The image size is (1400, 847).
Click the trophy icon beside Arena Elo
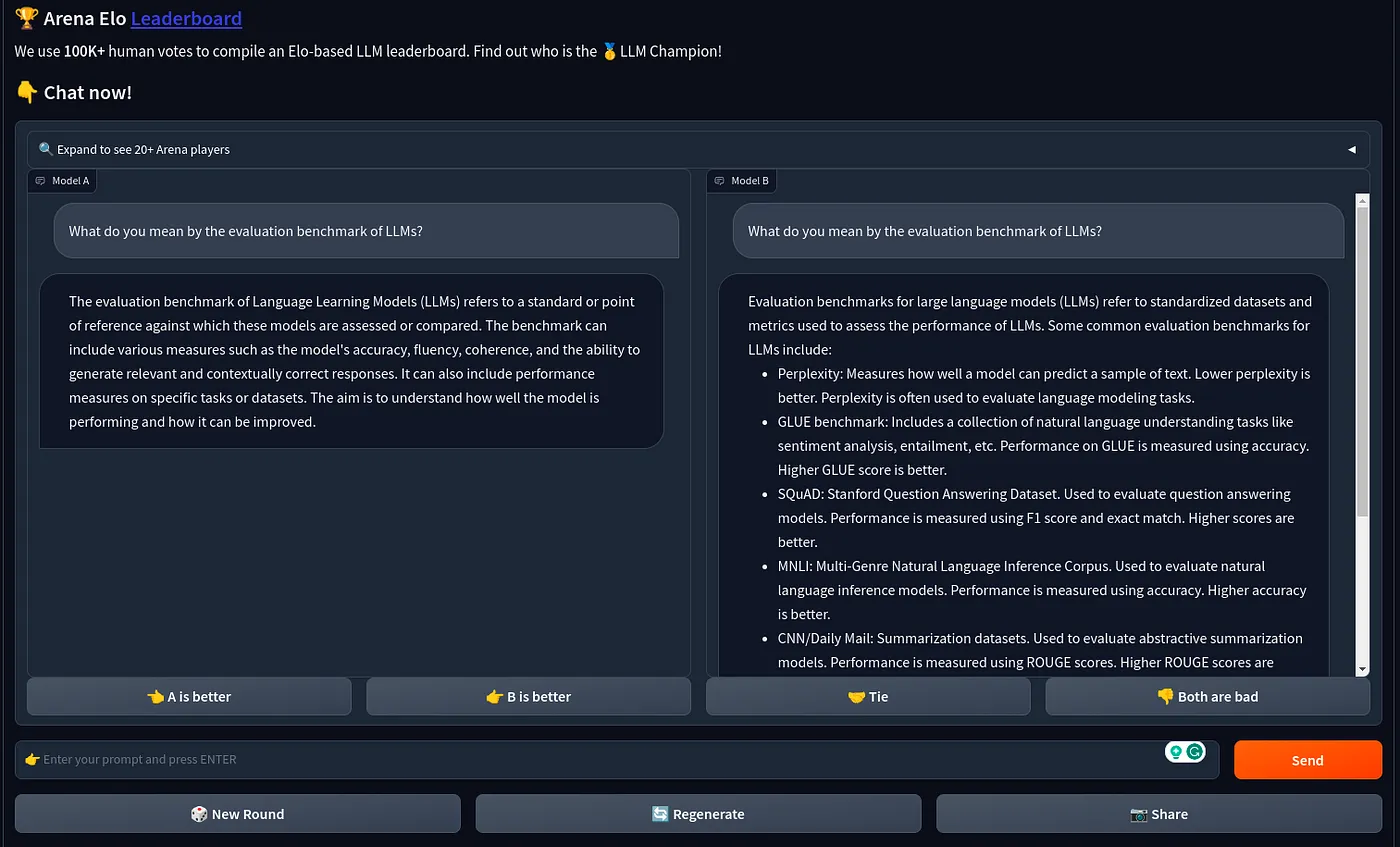pos(27,18)
